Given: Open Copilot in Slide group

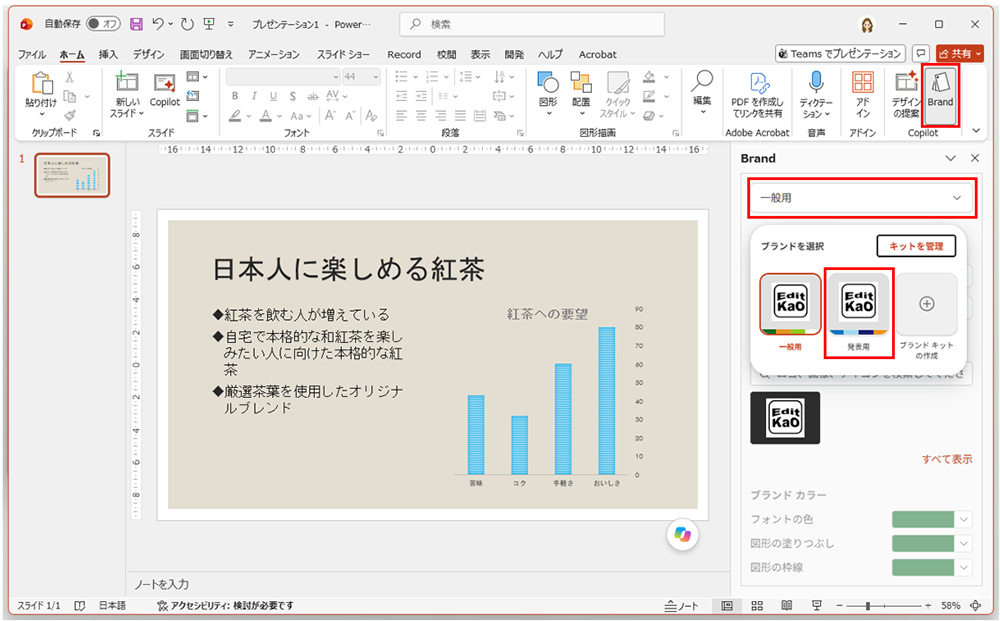Looking at the screenshot, I should click(x=165, y=89).
